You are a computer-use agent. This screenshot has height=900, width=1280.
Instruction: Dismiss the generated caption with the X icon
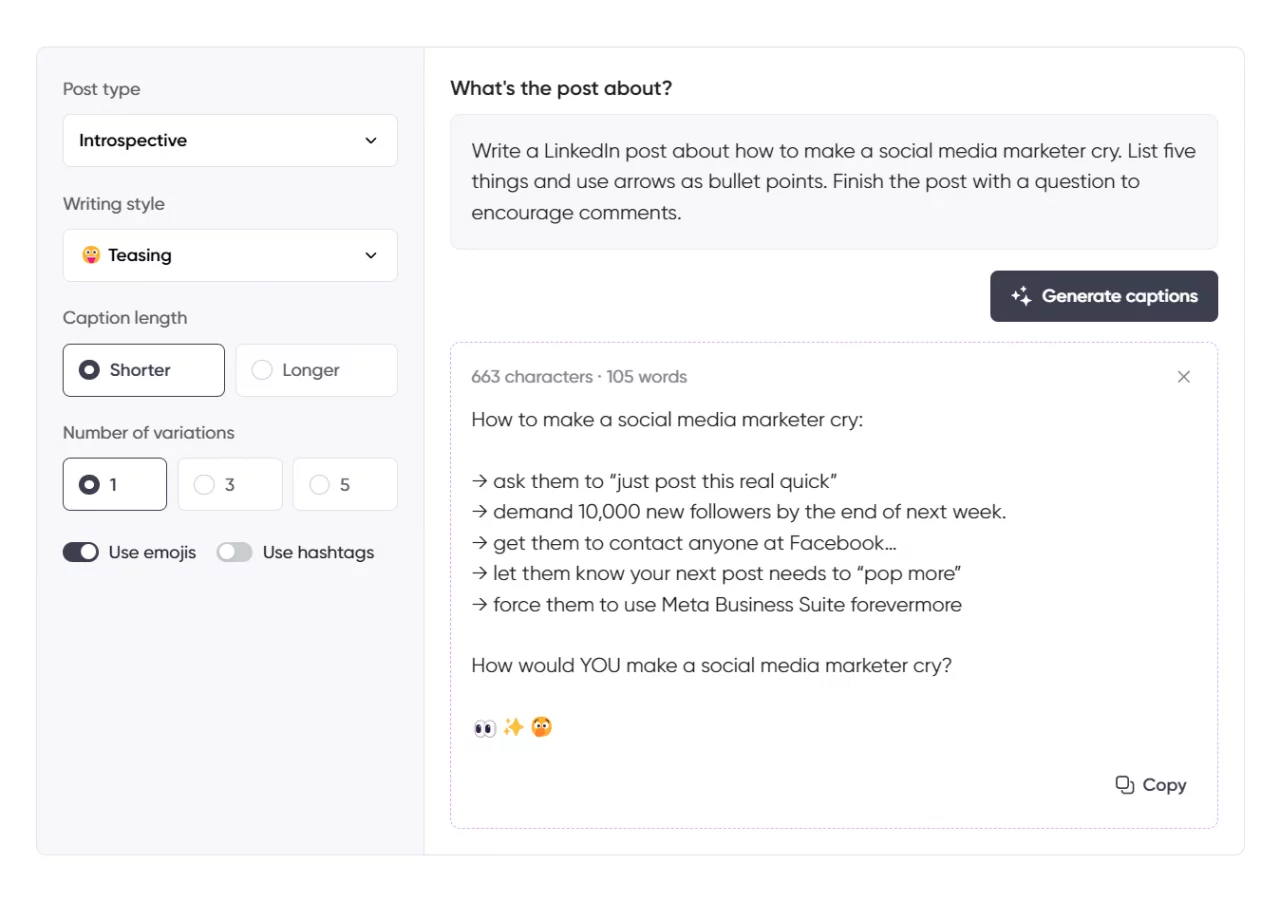1184,377
